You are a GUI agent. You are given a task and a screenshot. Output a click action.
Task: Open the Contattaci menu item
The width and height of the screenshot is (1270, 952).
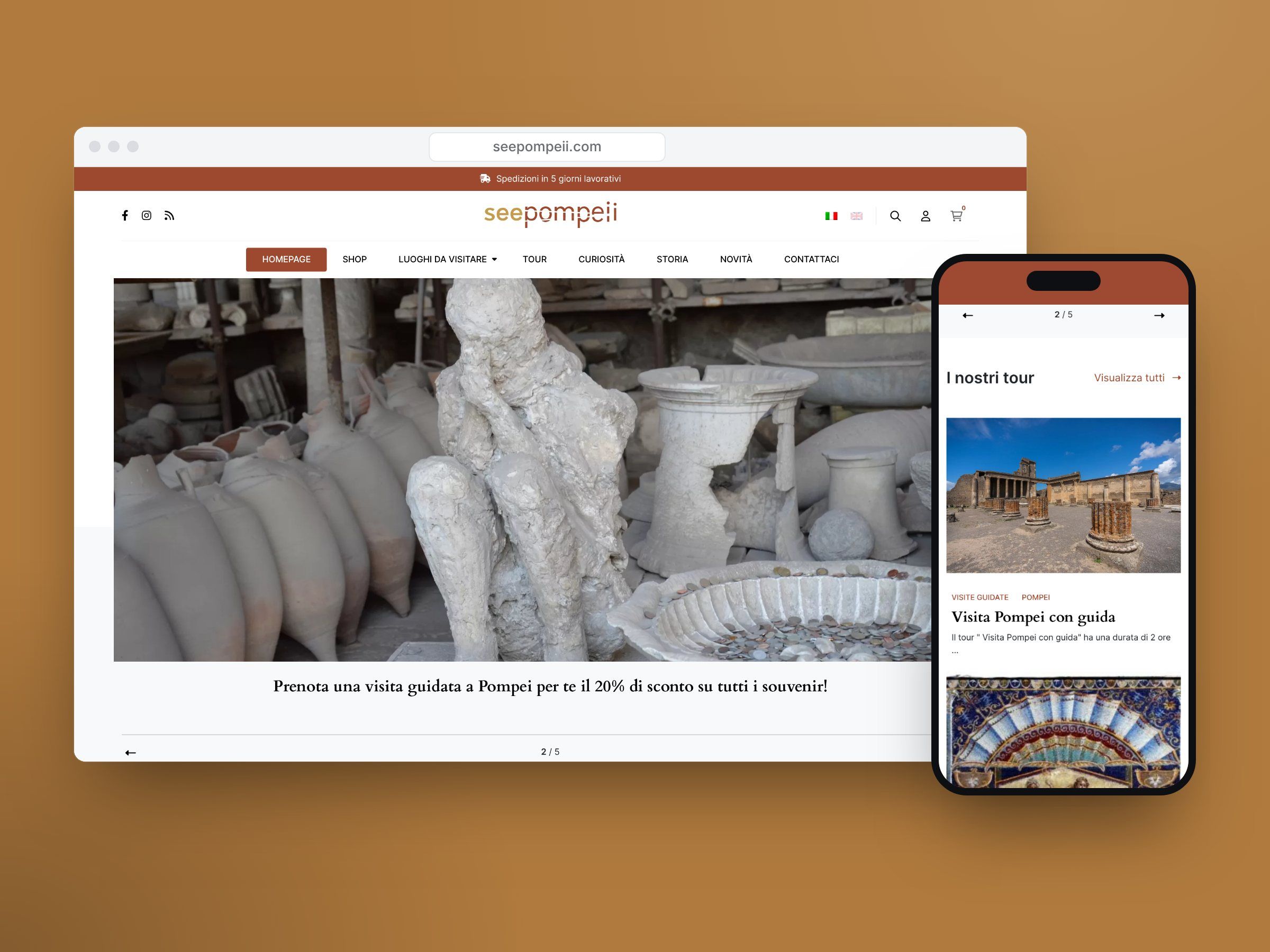click(x=811, y=259)
